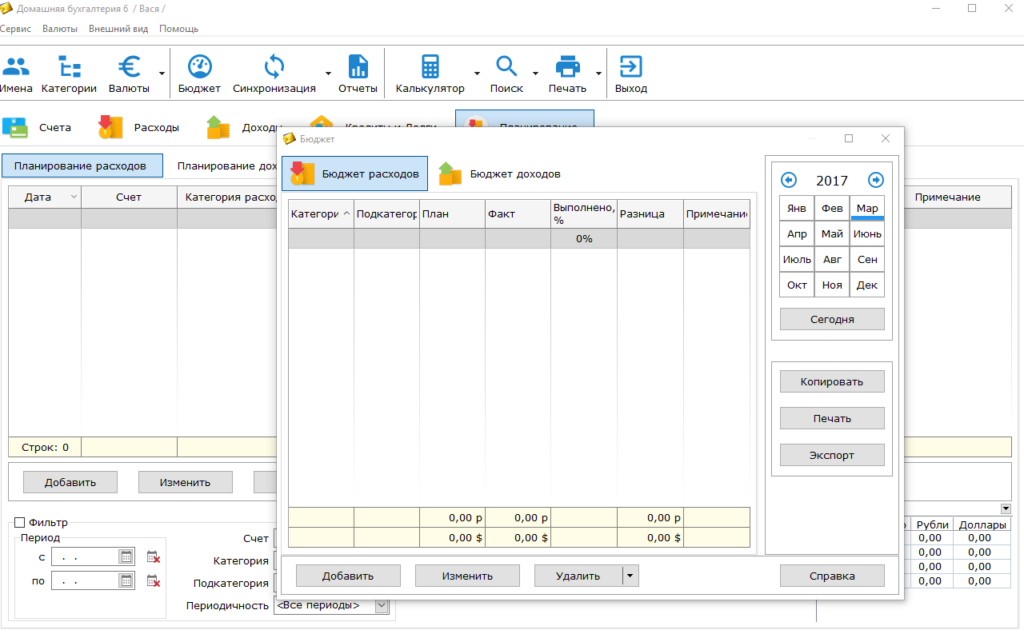Viewport: 1024px width, 634px height.
Task: Click the period start date field
Action: (x=84, y=556)
